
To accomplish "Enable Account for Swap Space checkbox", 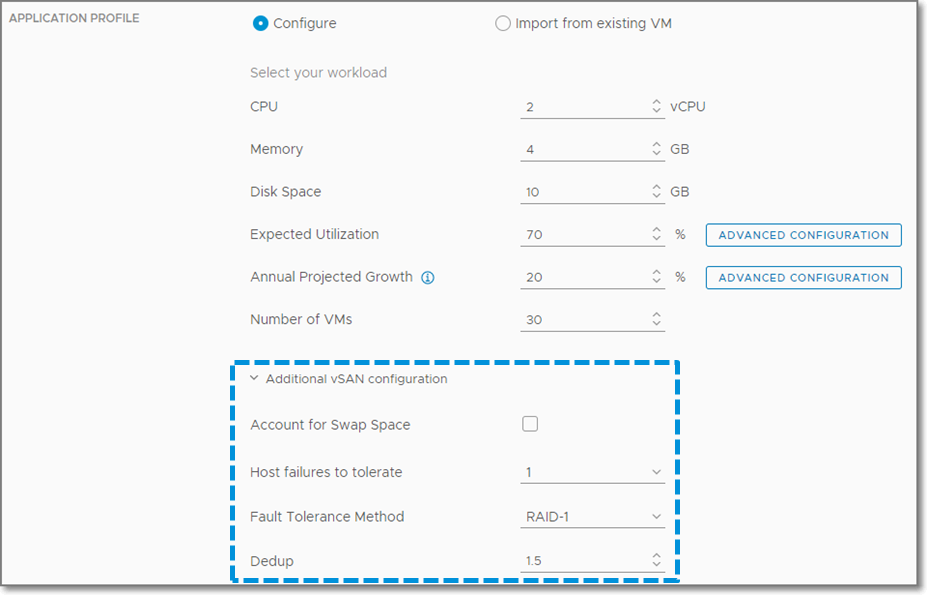I will coord(530,424).
